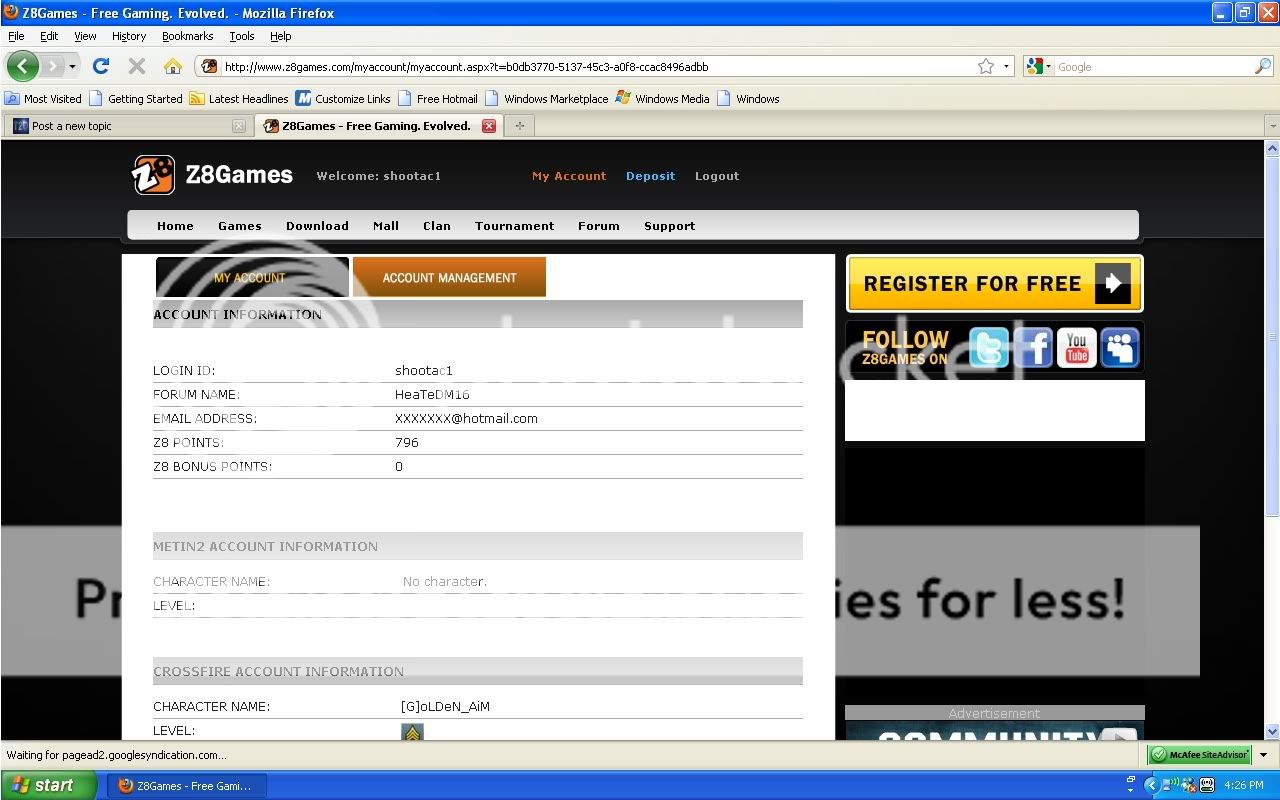Open the Mall navigation item
The width and height of the screenshot is (1280, 800).
pyautogui.click(x=386, y=226)
